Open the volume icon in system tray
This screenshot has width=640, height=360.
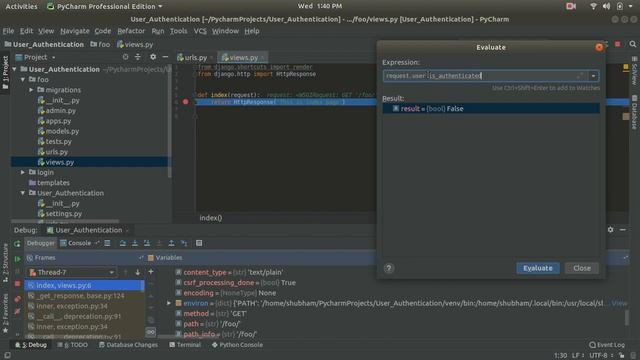point(607,6)
